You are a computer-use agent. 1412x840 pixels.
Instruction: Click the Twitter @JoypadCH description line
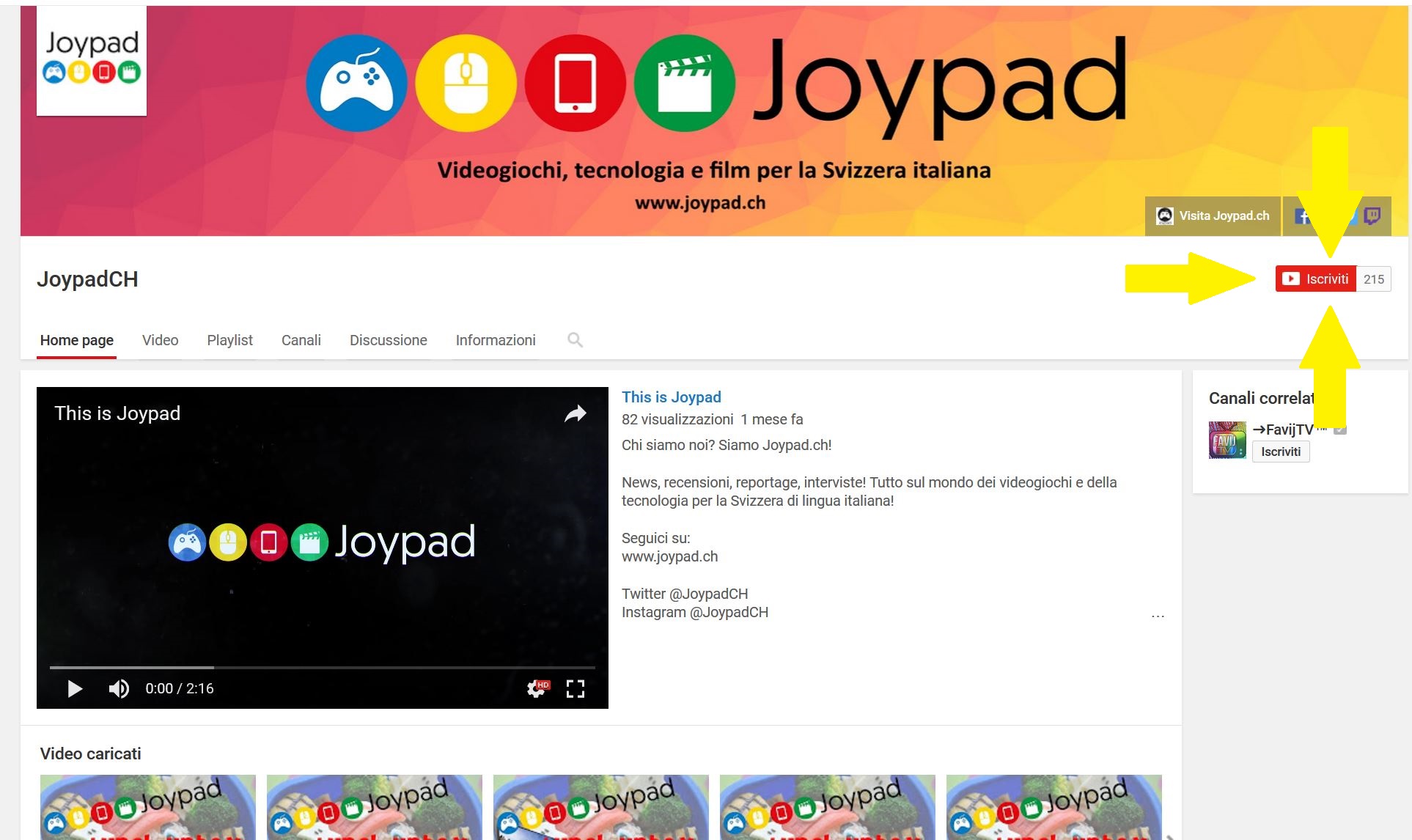click(685, 594)
